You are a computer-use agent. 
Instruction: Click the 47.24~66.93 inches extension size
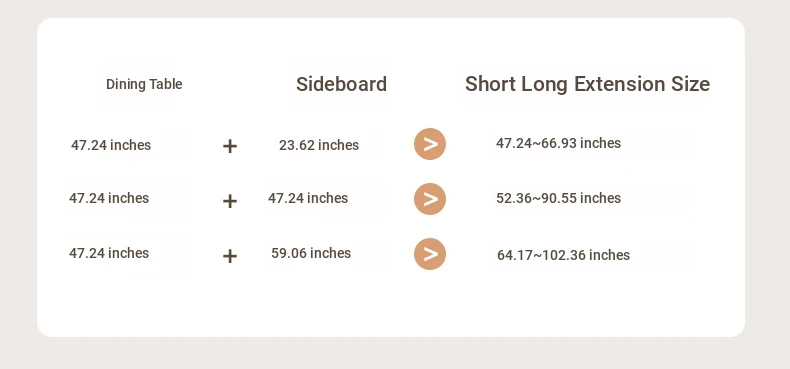(558, 143)
